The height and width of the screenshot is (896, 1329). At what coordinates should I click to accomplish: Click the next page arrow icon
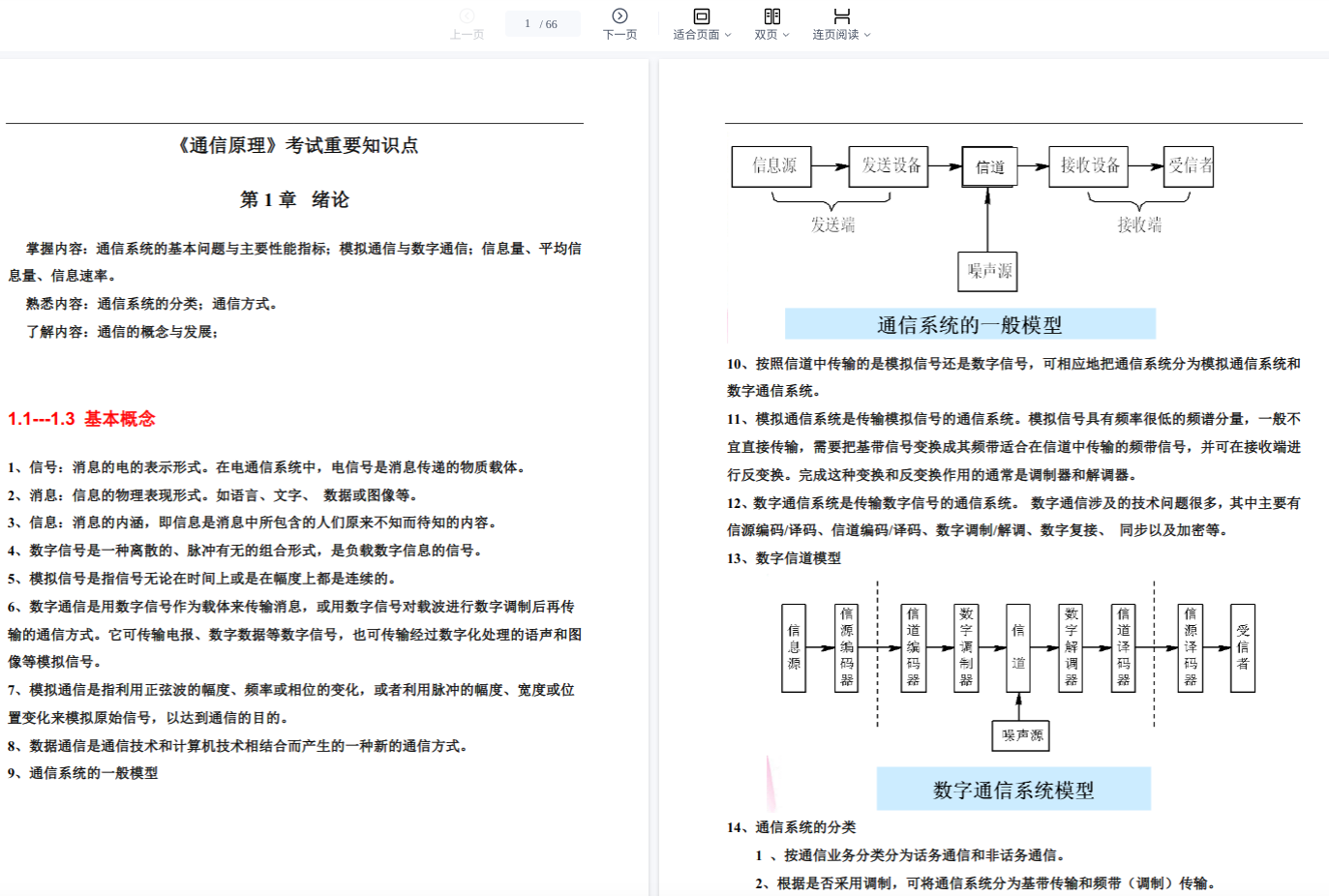(x=619, y=16)
